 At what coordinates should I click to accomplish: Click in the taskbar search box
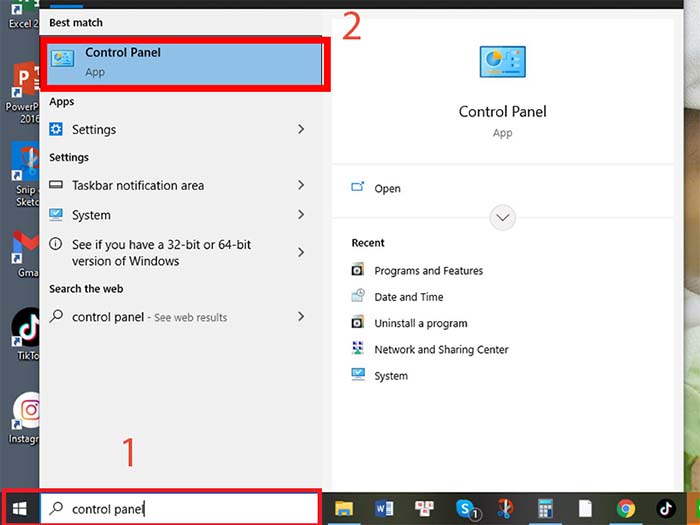[179, 509]
